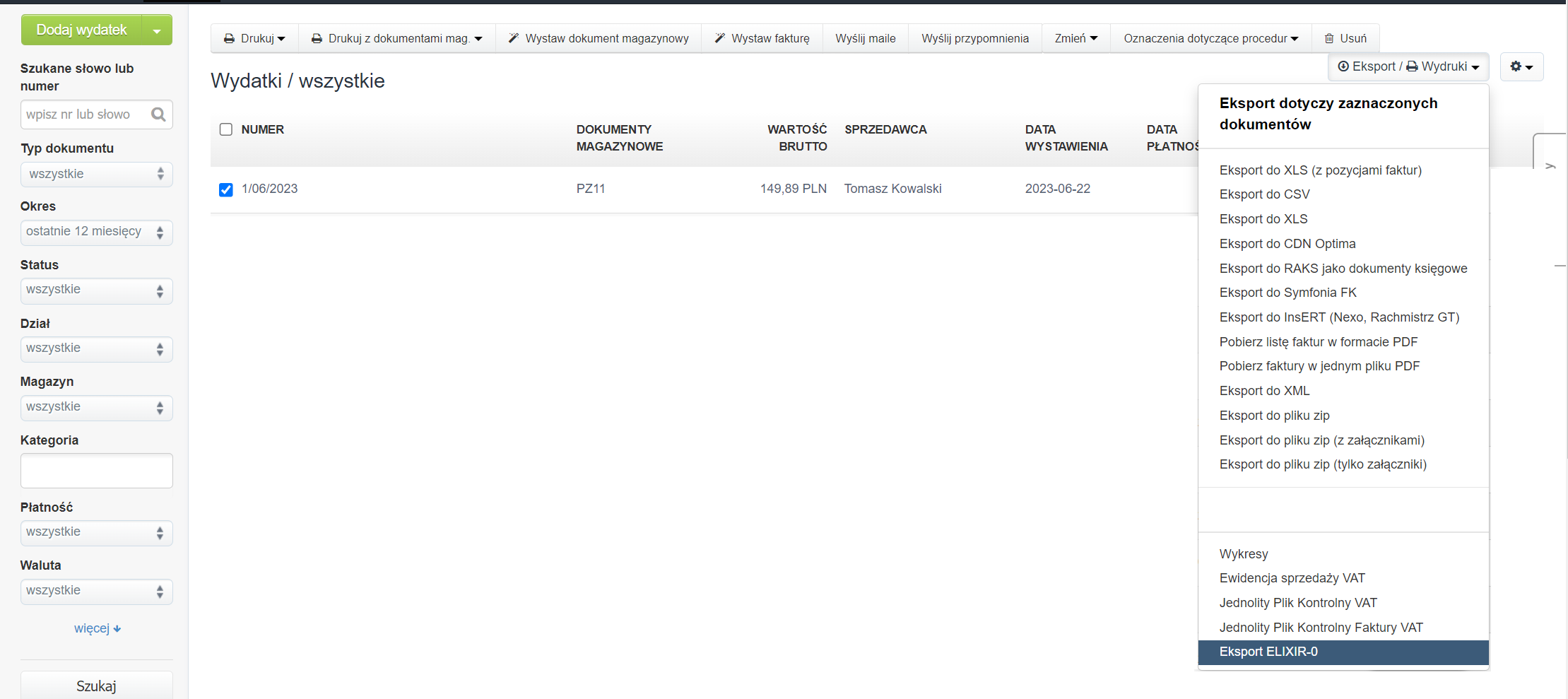Click Pobierz listę faktur w formacie PDF
Image resolution: width=1568 pixels, height=699 pixels.
[1319, 342]
